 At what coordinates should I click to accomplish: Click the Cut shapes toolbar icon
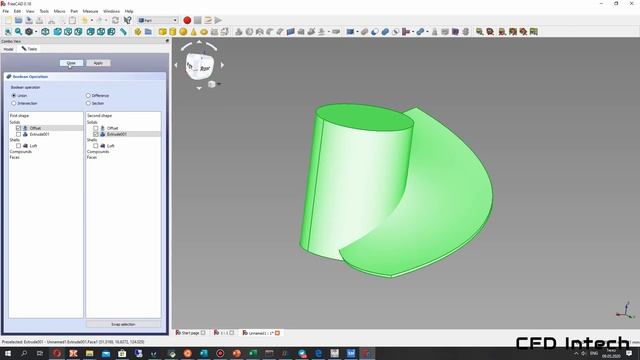click(375, 32)
